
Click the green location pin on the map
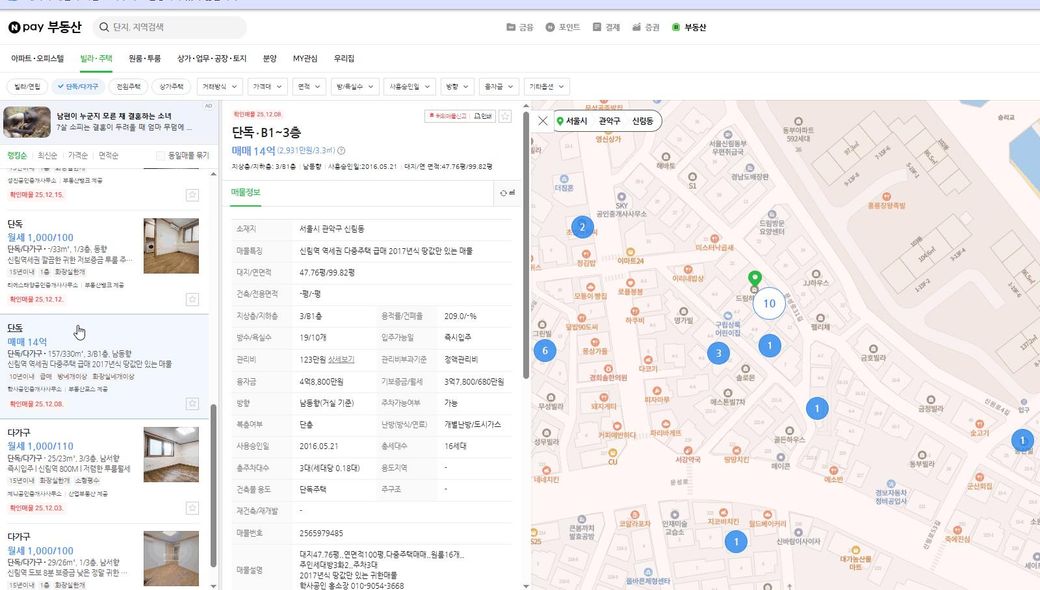coord(755,279)
